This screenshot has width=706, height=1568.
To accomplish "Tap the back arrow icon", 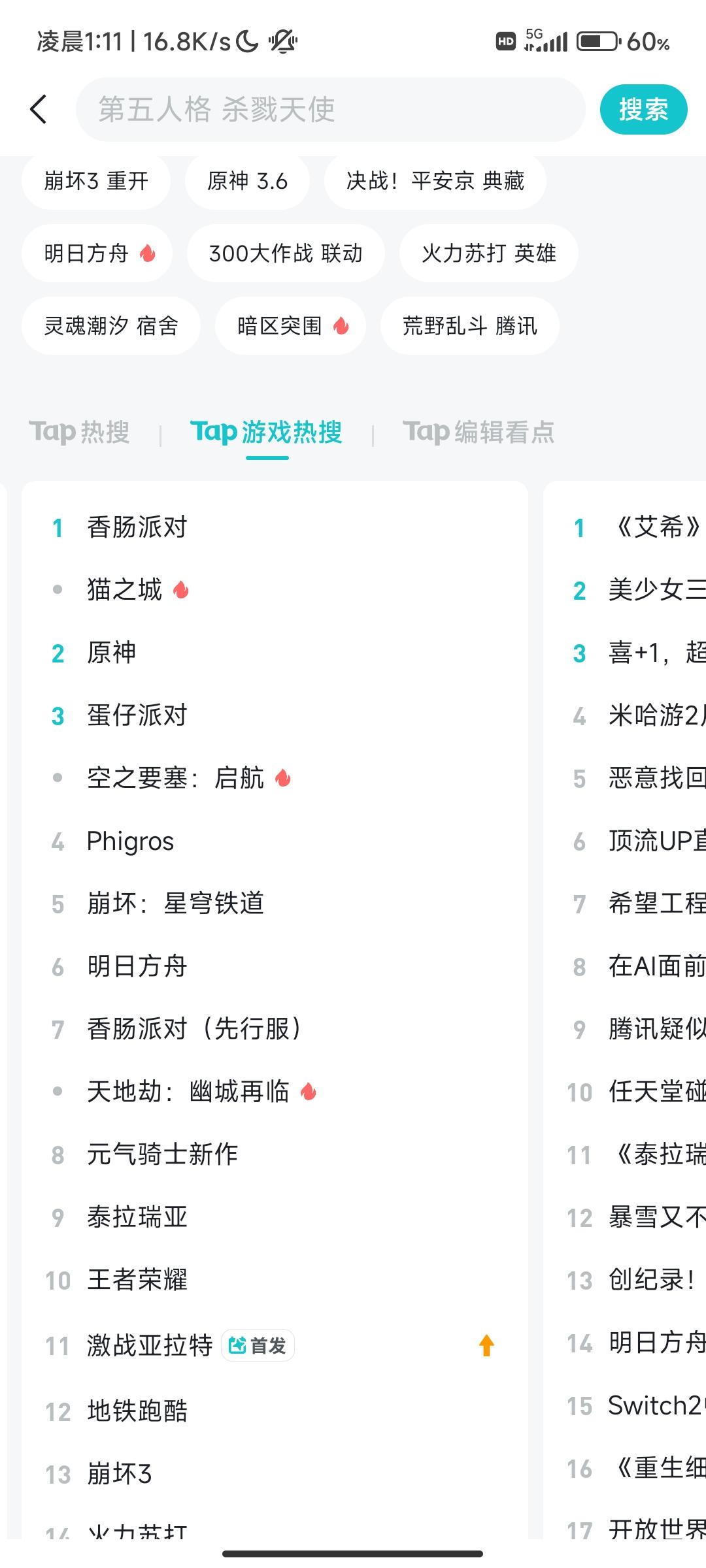I will (39, 109).
